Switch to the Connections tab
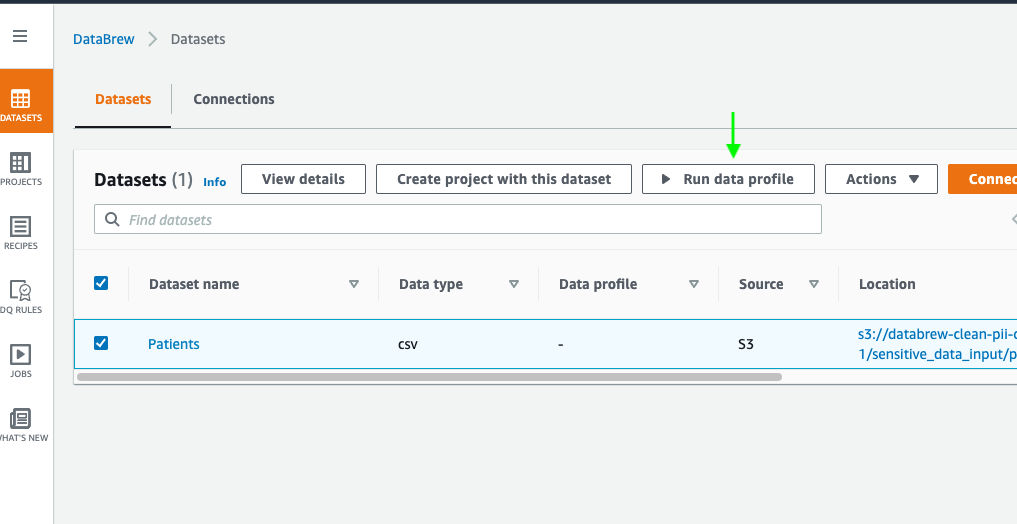 point(234,99)
